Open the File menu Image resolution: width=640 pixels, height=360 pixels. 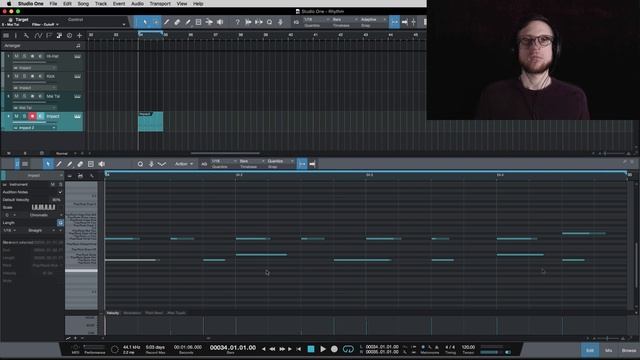click(53, 4)
